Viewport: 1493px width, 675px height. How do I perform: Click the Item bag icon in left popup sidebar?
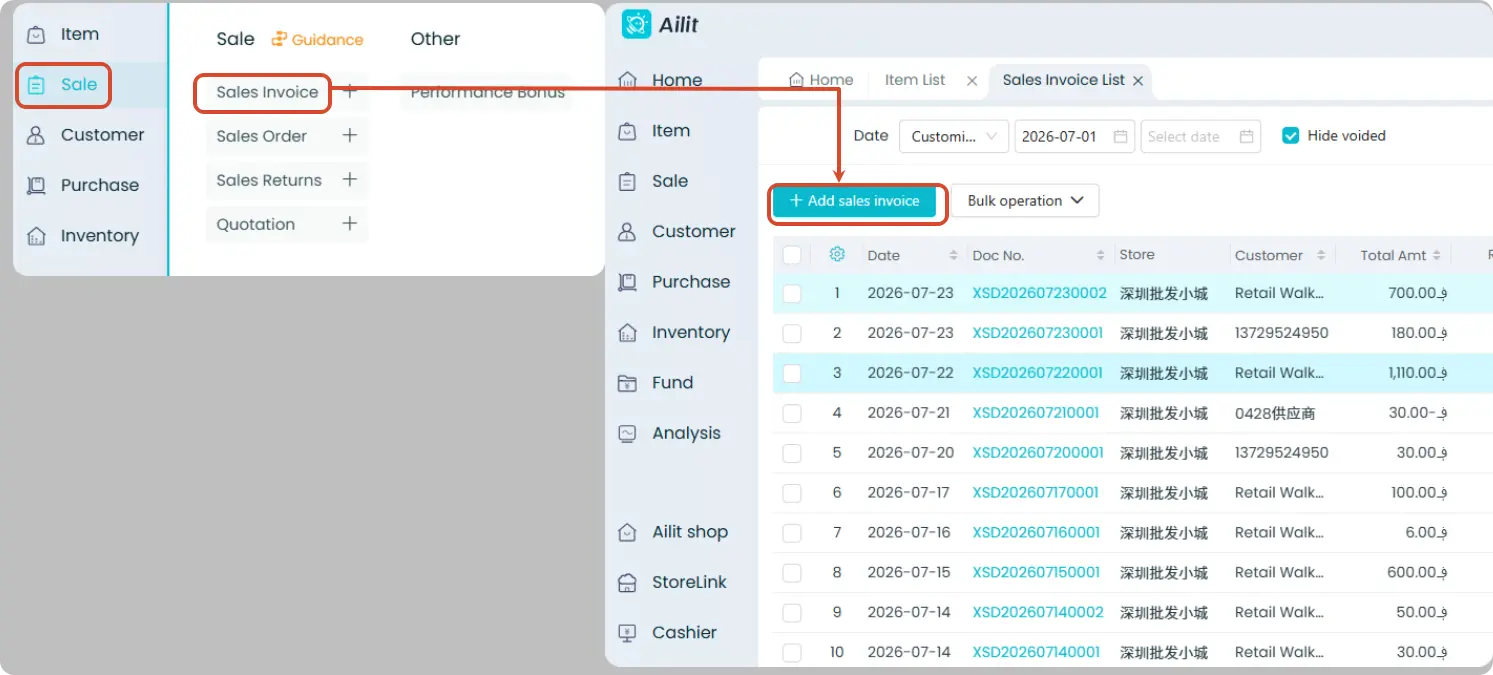click(x=36, y=34)
